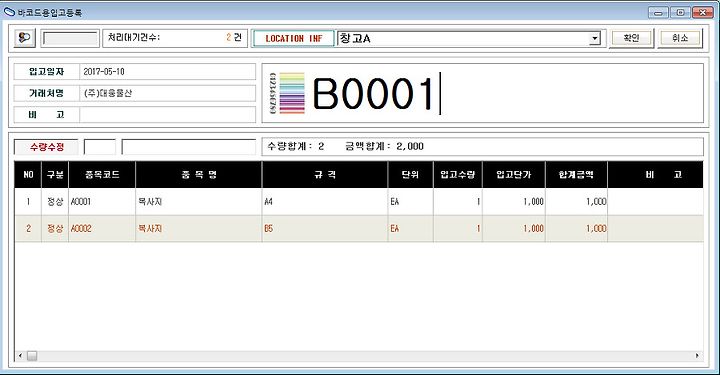
Task: Click the 입고단가 column header
Action: [514, 174]
